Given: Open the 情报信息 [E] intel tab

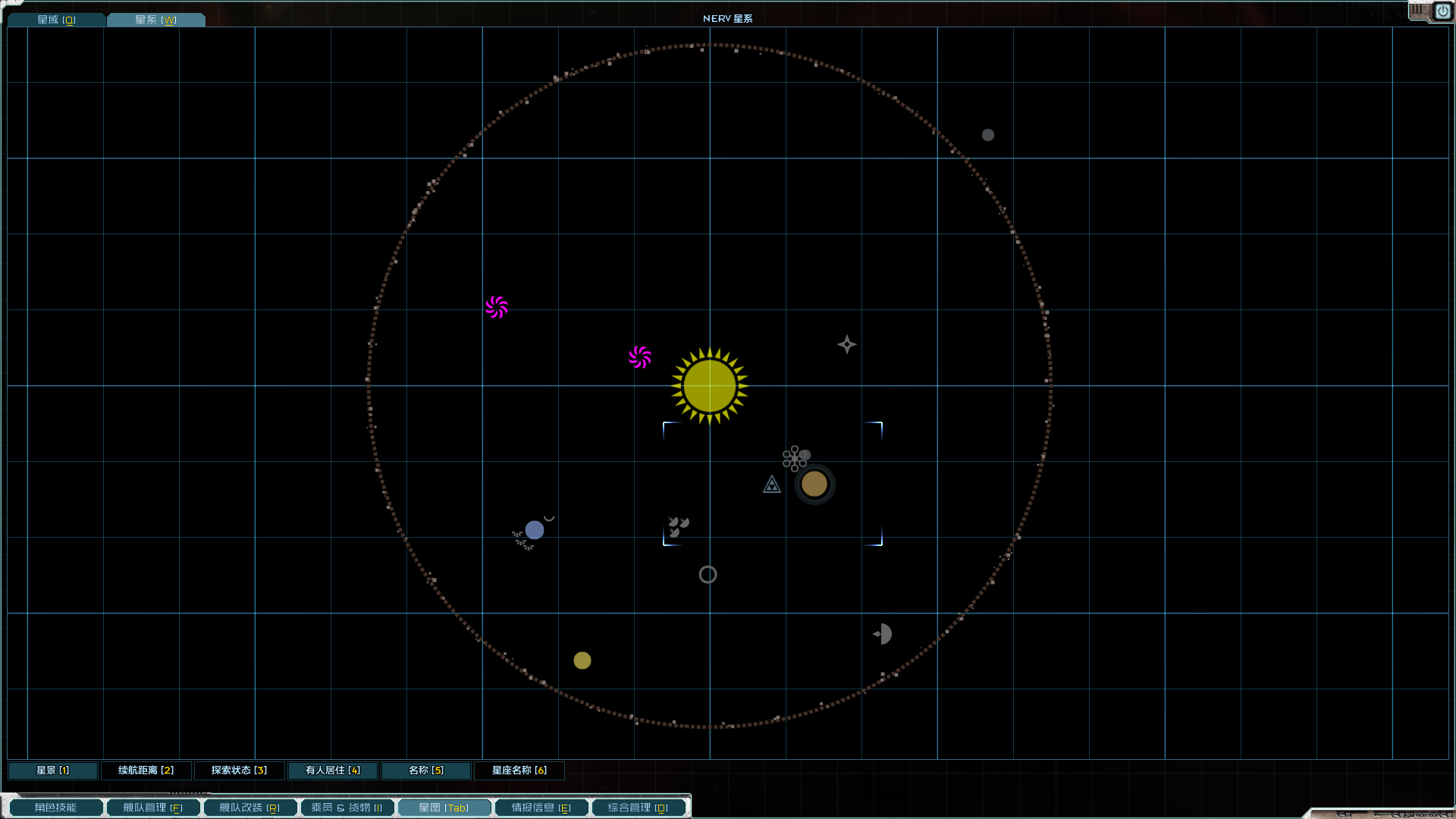Looking at the screenshot, I should pyautogui.click(x=541, y=808).
